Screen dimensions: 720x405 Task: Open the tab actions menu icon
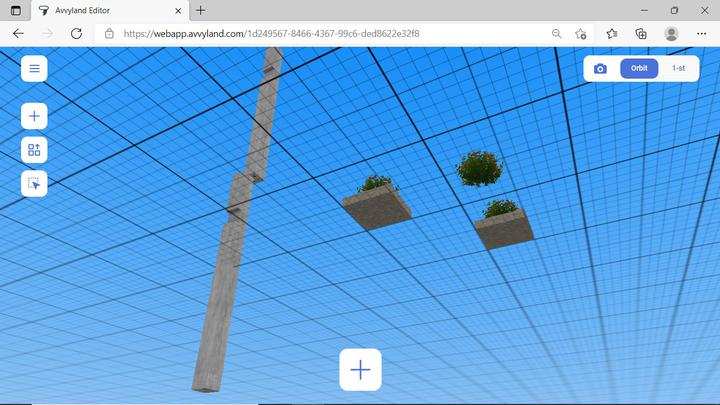16,11
